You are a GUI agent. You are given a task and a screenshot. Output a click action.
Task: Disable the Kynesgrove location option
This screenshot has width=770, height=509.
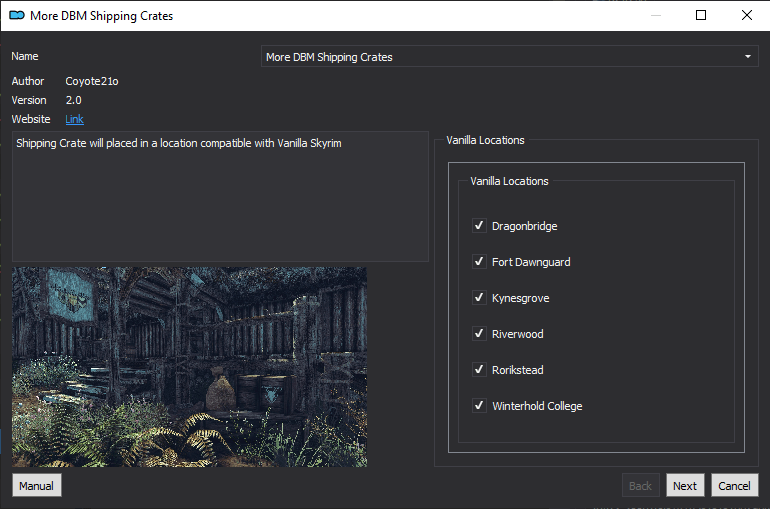(x=479, y=297)
